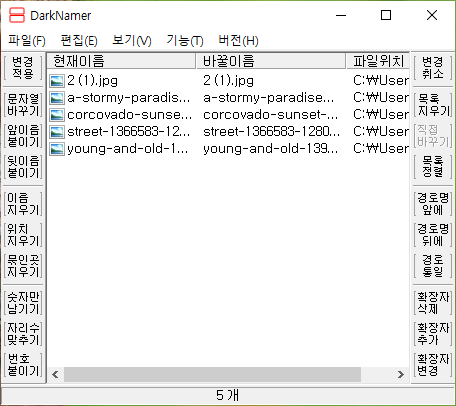Image resolution: width=456 pixels, height=406 pixels.
Task: Click the 5 개 status bar count
Action: tap(228, 396)
